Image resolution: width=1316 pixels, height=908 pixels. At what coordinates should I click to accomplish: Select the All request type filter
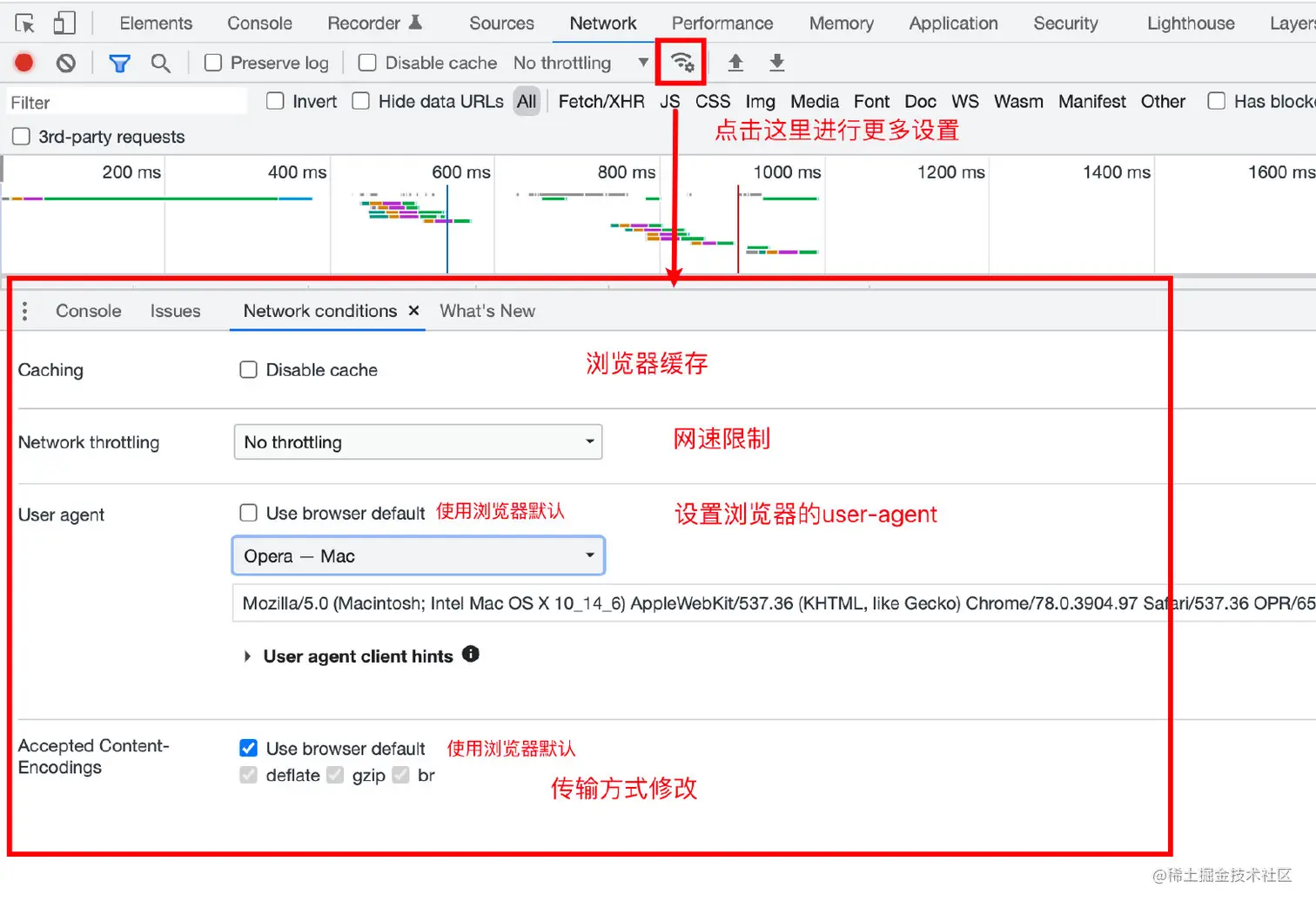[527, 101]
